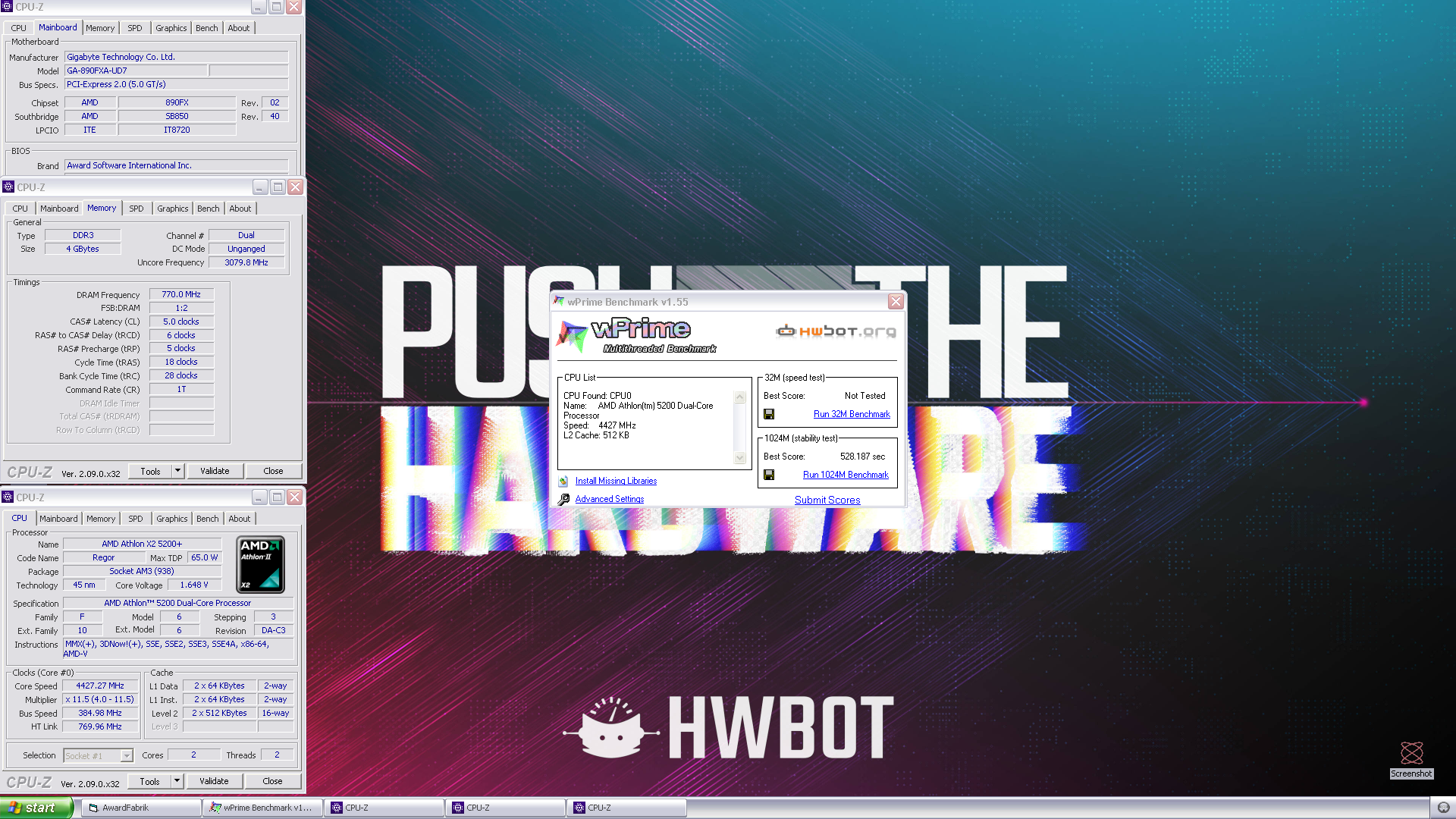
Task: Click Submit Scores link
Action: click(x=827, y=500)
